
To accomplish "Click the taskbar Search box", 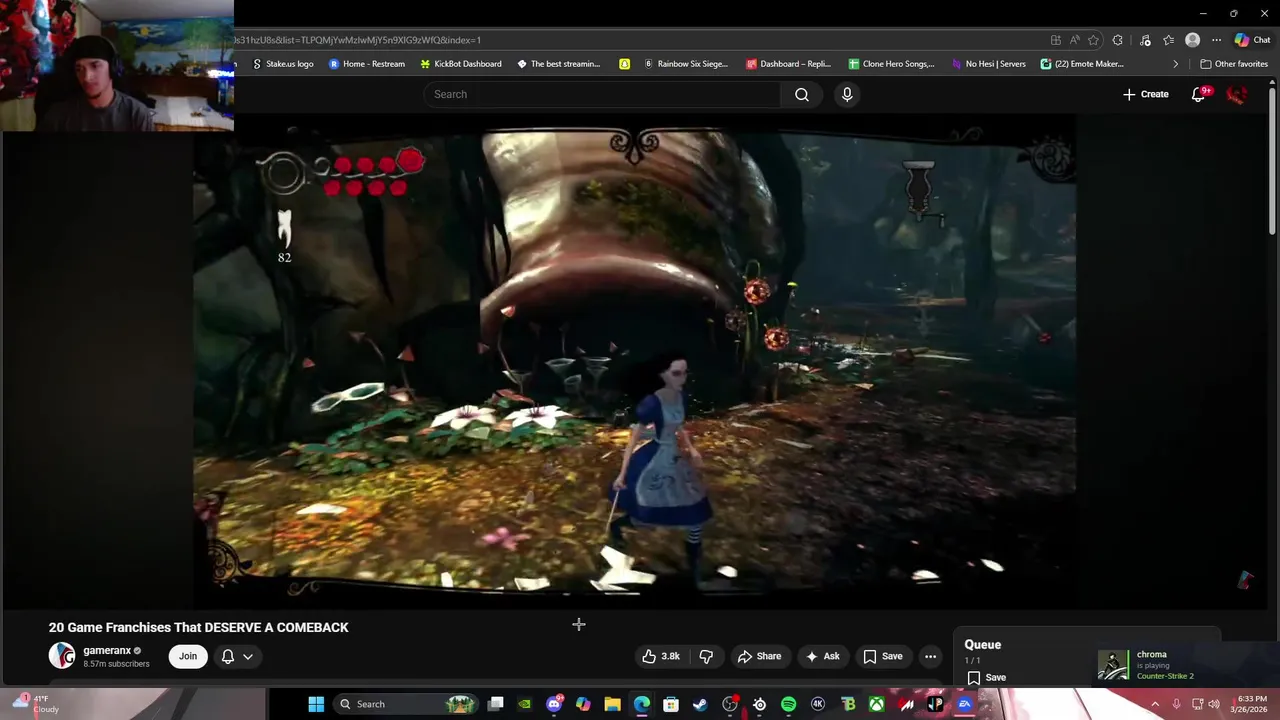I will pyautogui.click(x=407, y=704).
